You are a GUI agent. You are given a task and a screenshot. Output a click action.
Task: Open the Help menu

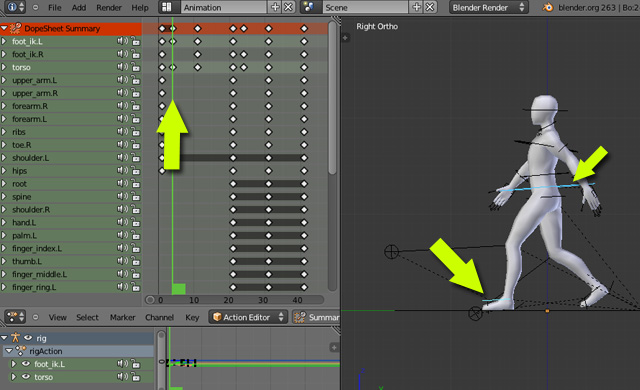pyautogui.click(x=140, y=8)
